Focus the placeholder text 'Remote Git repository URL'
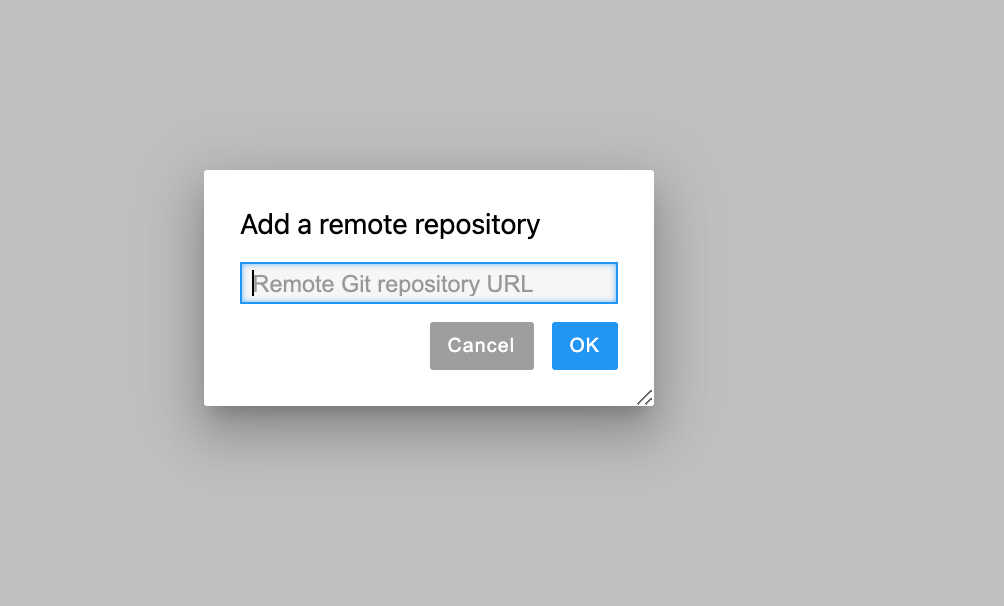Image resolution: width=1004 pixels, height=606 pixels. click(393, 283)
